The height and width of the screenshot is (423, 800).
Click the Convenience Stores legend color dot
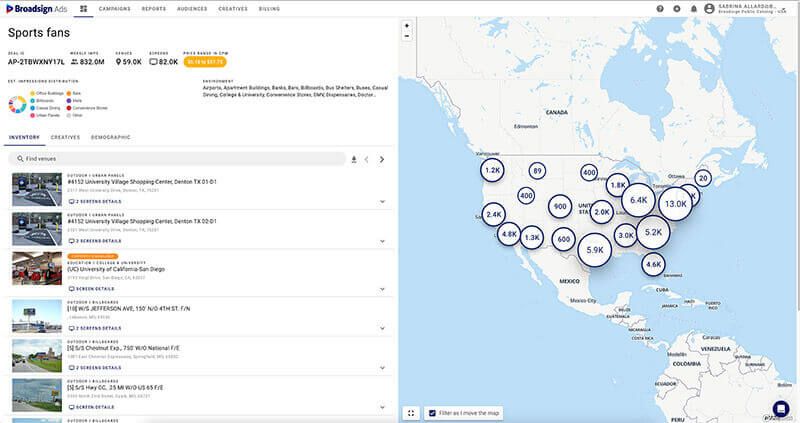[69, 108]
